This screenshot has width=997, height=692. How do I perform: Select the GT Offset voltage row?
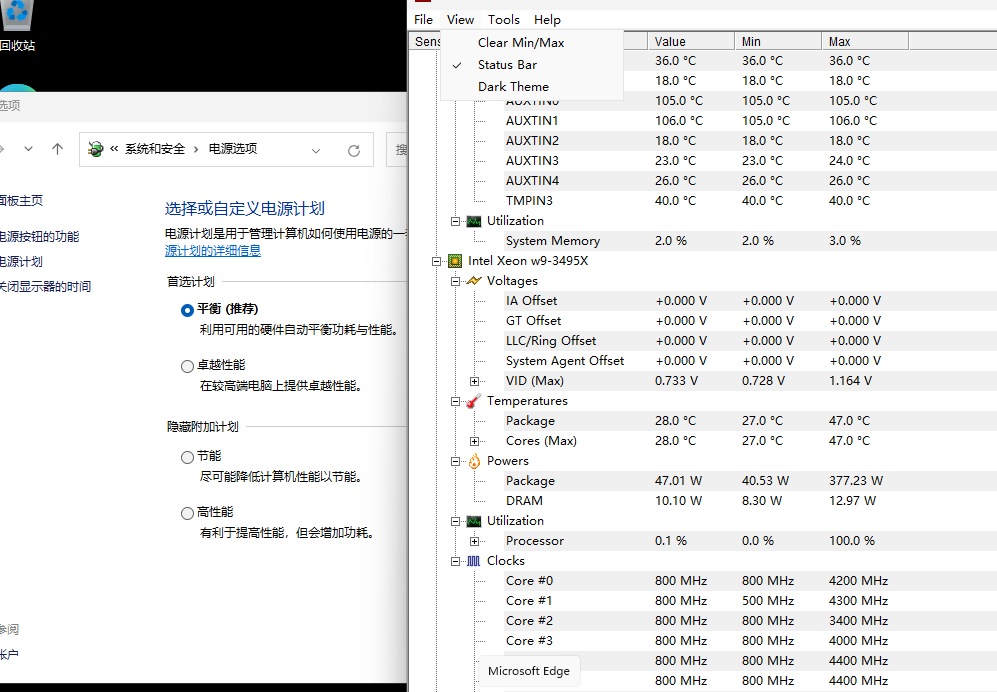click(x=750, y=321)
